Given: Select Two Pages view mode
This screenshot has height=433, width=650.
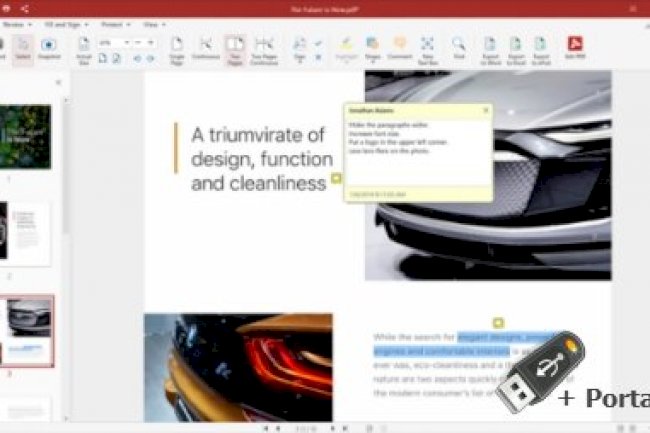Looking at the screenshot, I should pos(235,51).
